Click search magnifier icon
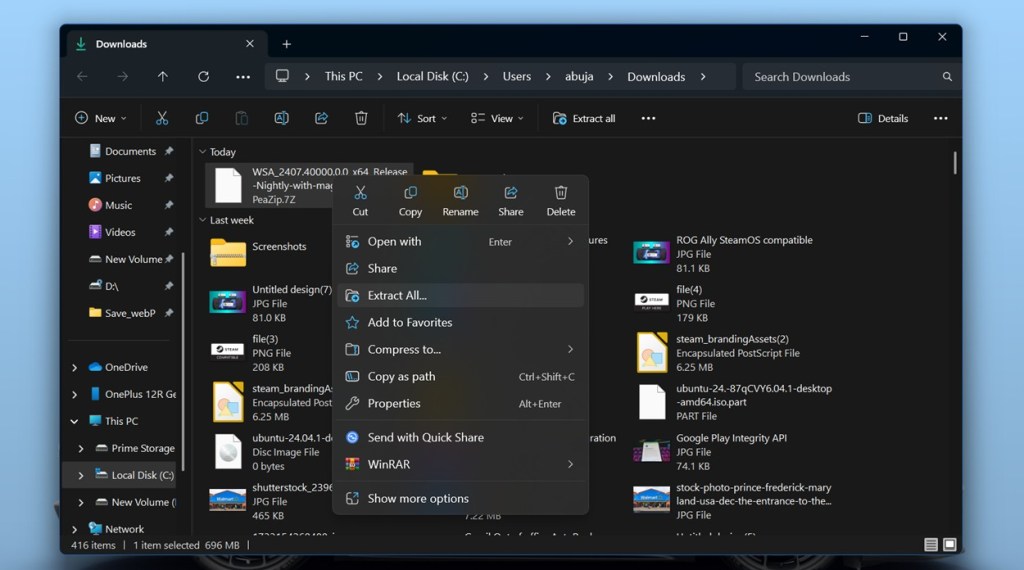 pos(947,77)
